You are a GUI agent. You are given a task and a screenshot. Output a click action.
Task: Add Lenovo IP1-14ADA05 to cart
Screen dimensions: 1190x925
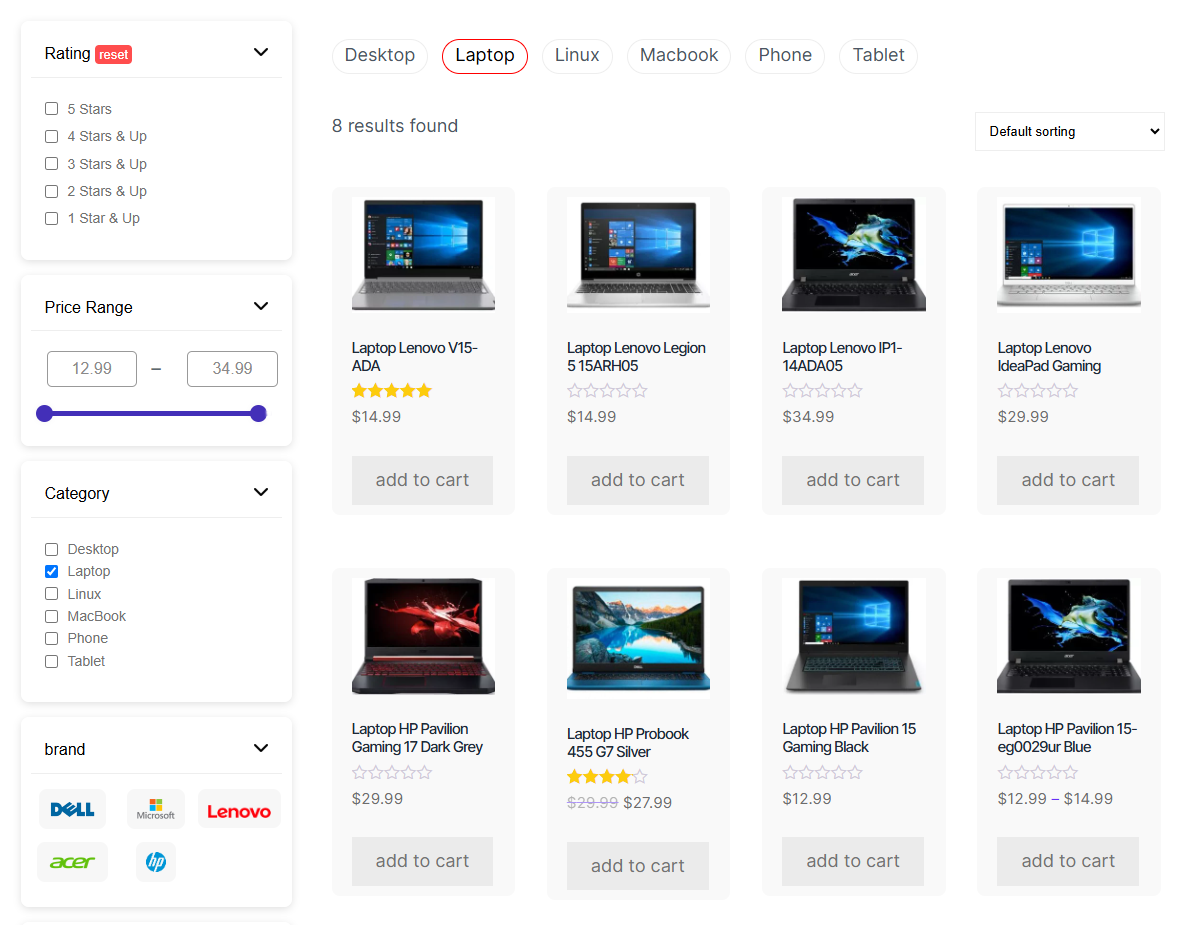tap(853, 480)
